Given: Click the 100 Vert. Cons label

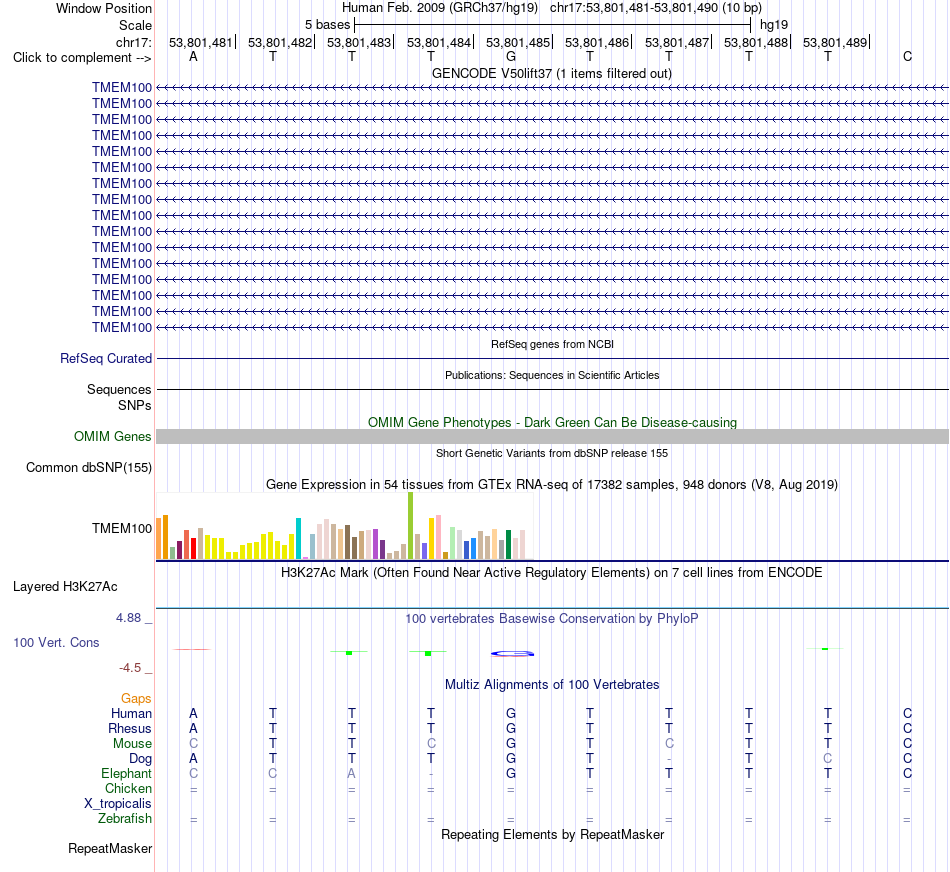Looking at the screenshot, I should coord(56,642).
